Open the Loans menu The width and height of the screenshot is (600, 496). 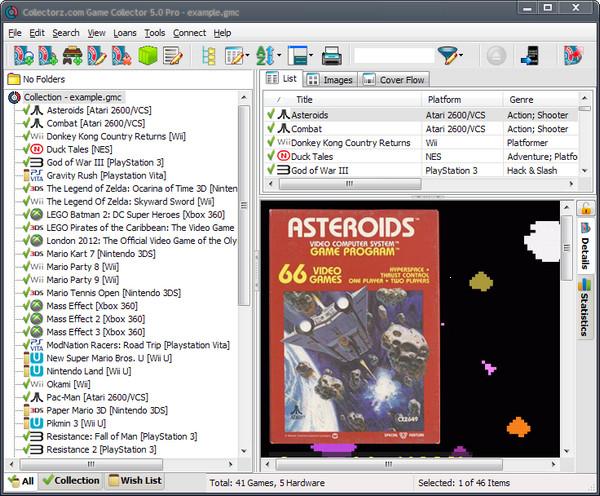tap(125, 33)
